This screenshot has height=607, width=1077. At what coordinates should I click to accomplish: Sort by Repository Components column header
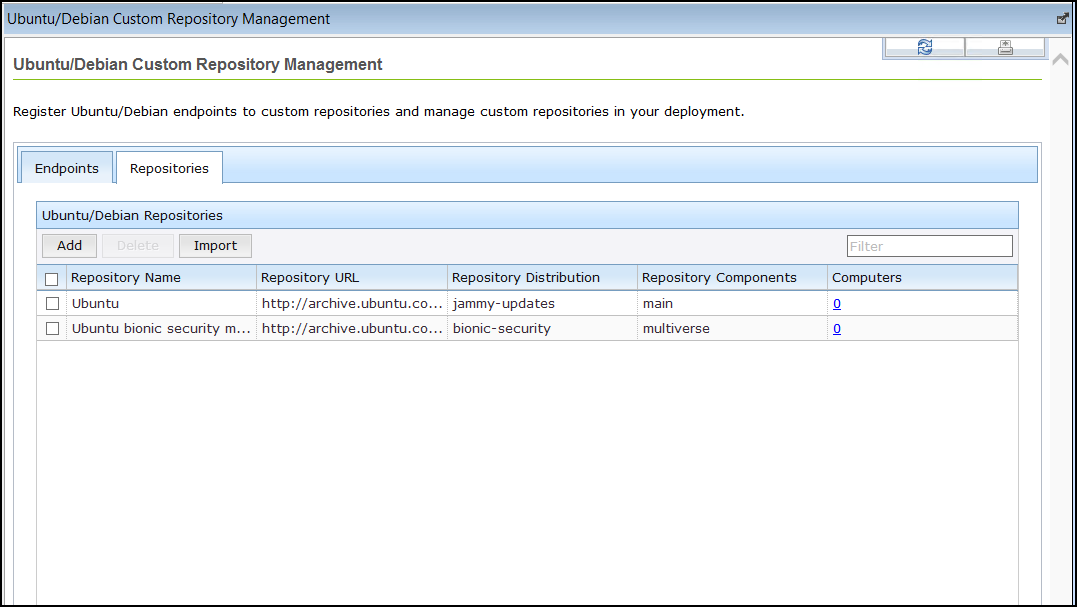tap(732, 277)
